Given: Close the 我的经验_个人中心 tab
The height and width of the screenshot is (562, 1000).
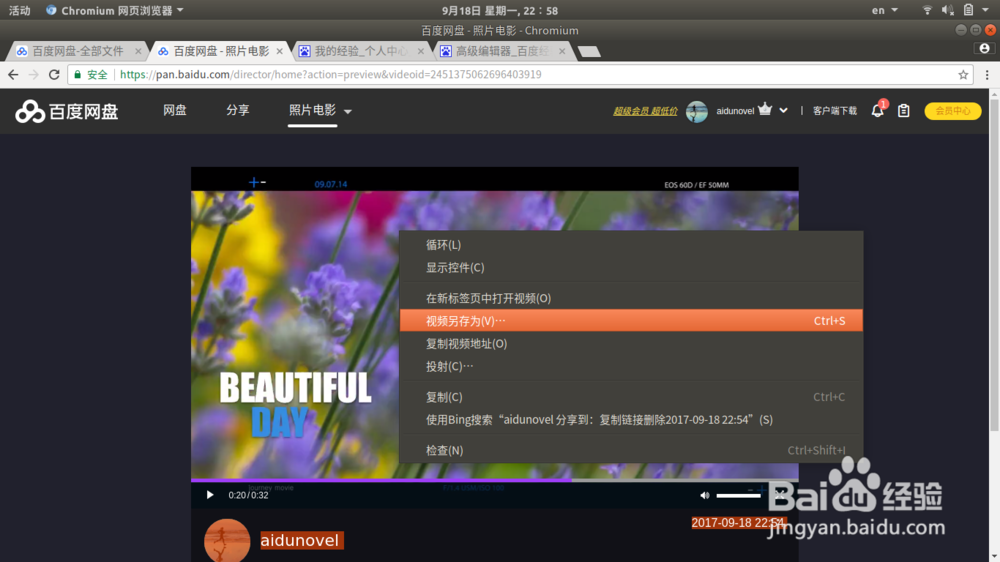Looking at the screenshot, I should tap(420, 51).
